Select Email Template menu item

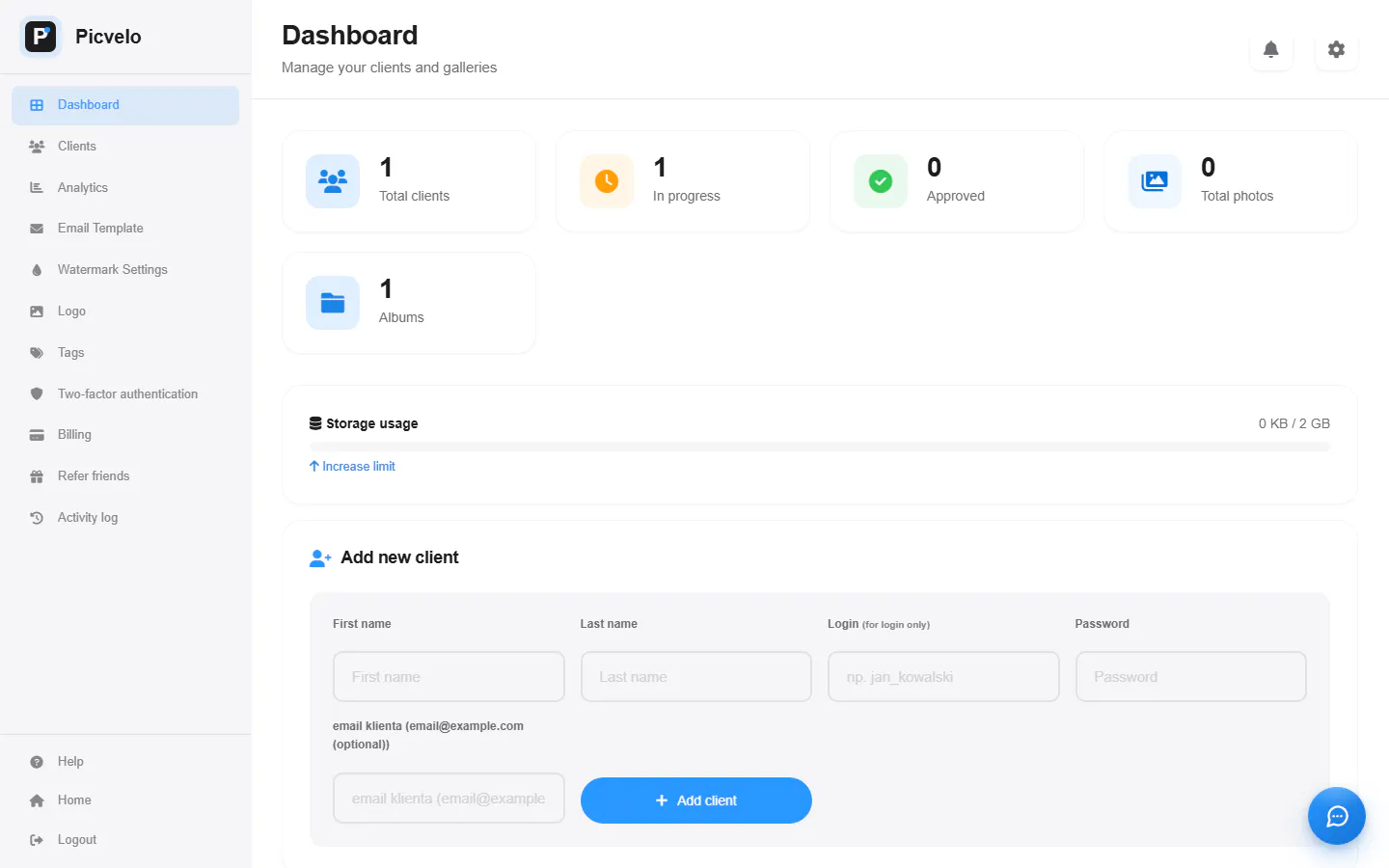coord(125,229)
